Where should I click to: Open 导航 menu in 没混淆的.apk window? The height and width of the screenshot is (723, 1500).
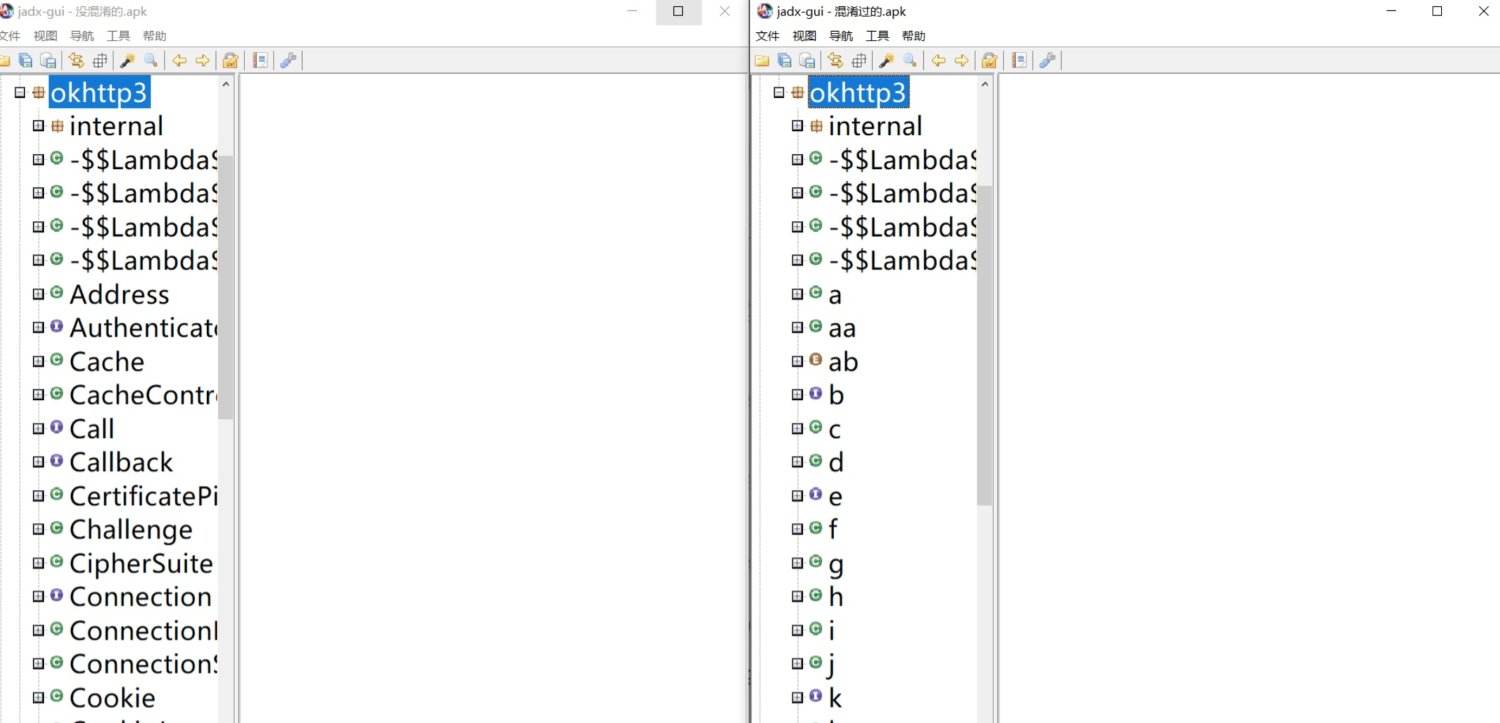pos(82,36)
